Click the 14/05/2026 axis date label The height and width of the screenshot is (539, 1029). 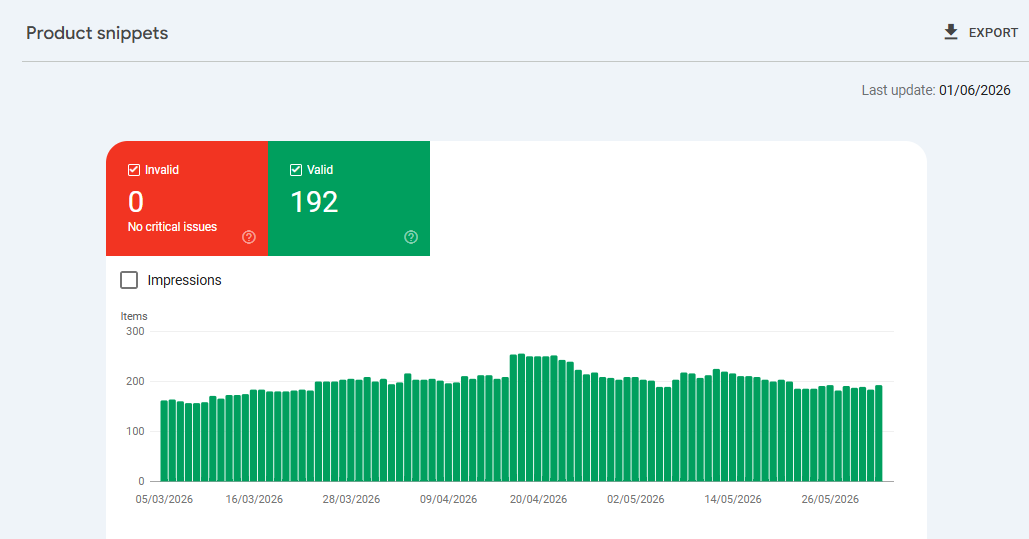[x=733, y=500]
